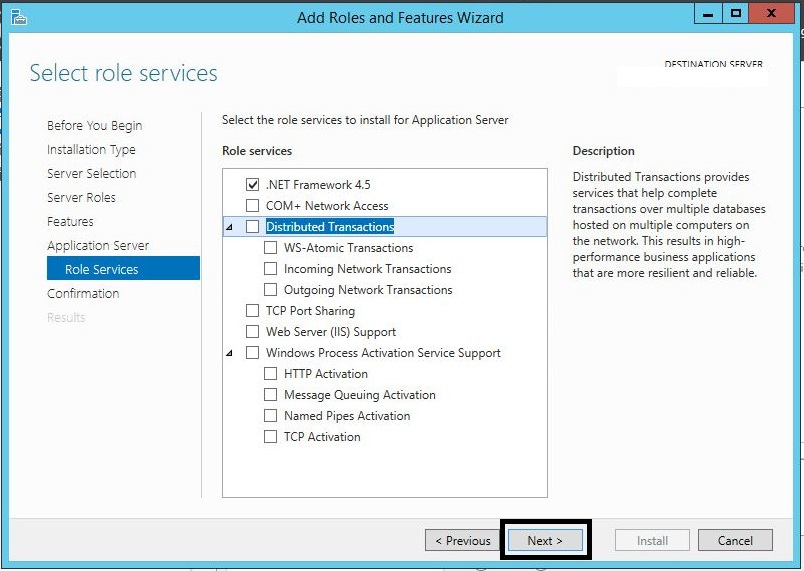Tick Incoming Network Transactions checkbox
This screenshot has width=804, height=571.
(x=270, y=269)
